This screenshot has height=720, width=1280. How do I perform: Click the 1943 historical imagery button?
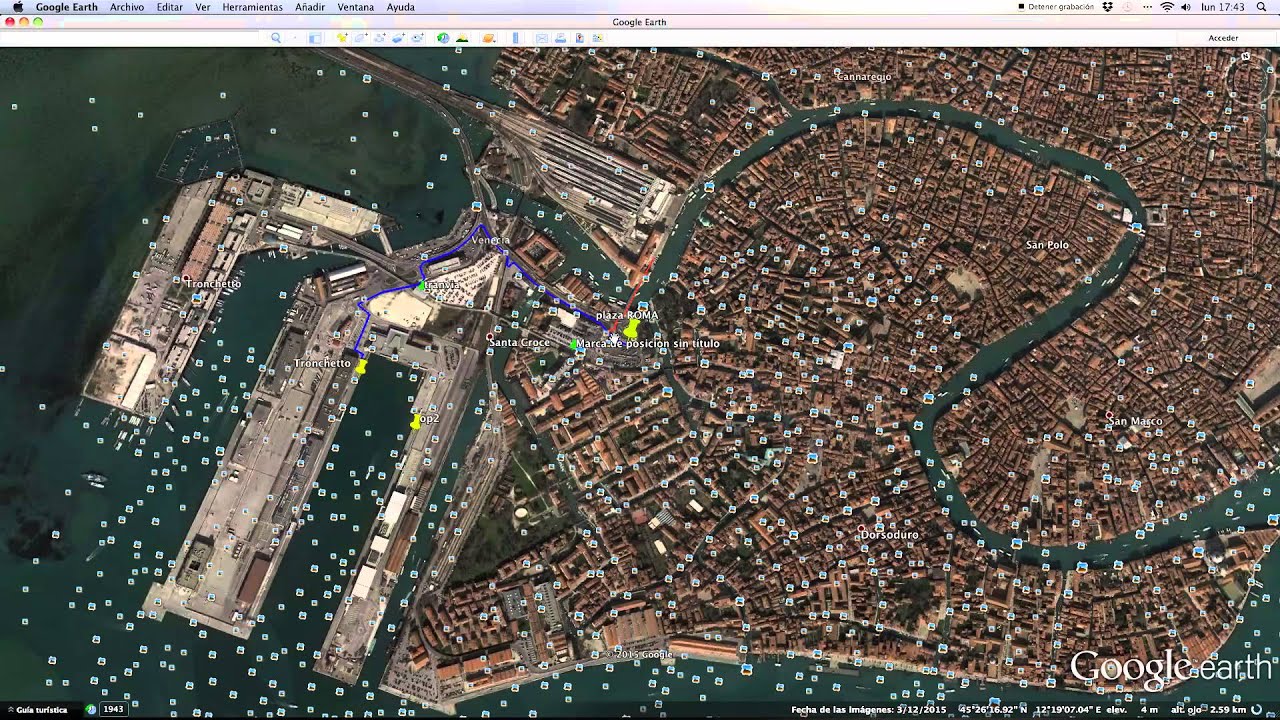(113, 709)
